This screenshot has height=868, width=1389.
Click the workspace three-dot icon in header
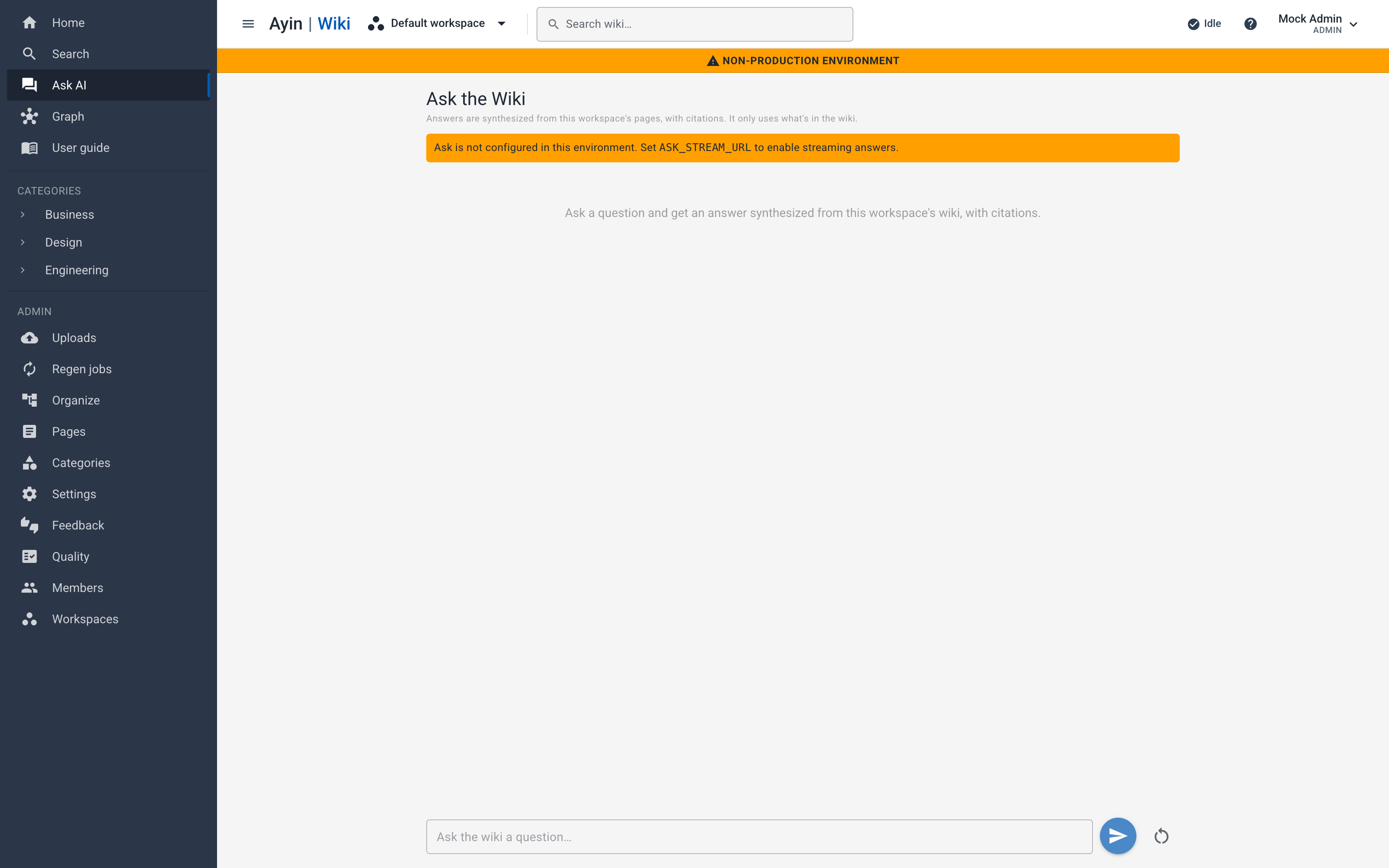376,23
